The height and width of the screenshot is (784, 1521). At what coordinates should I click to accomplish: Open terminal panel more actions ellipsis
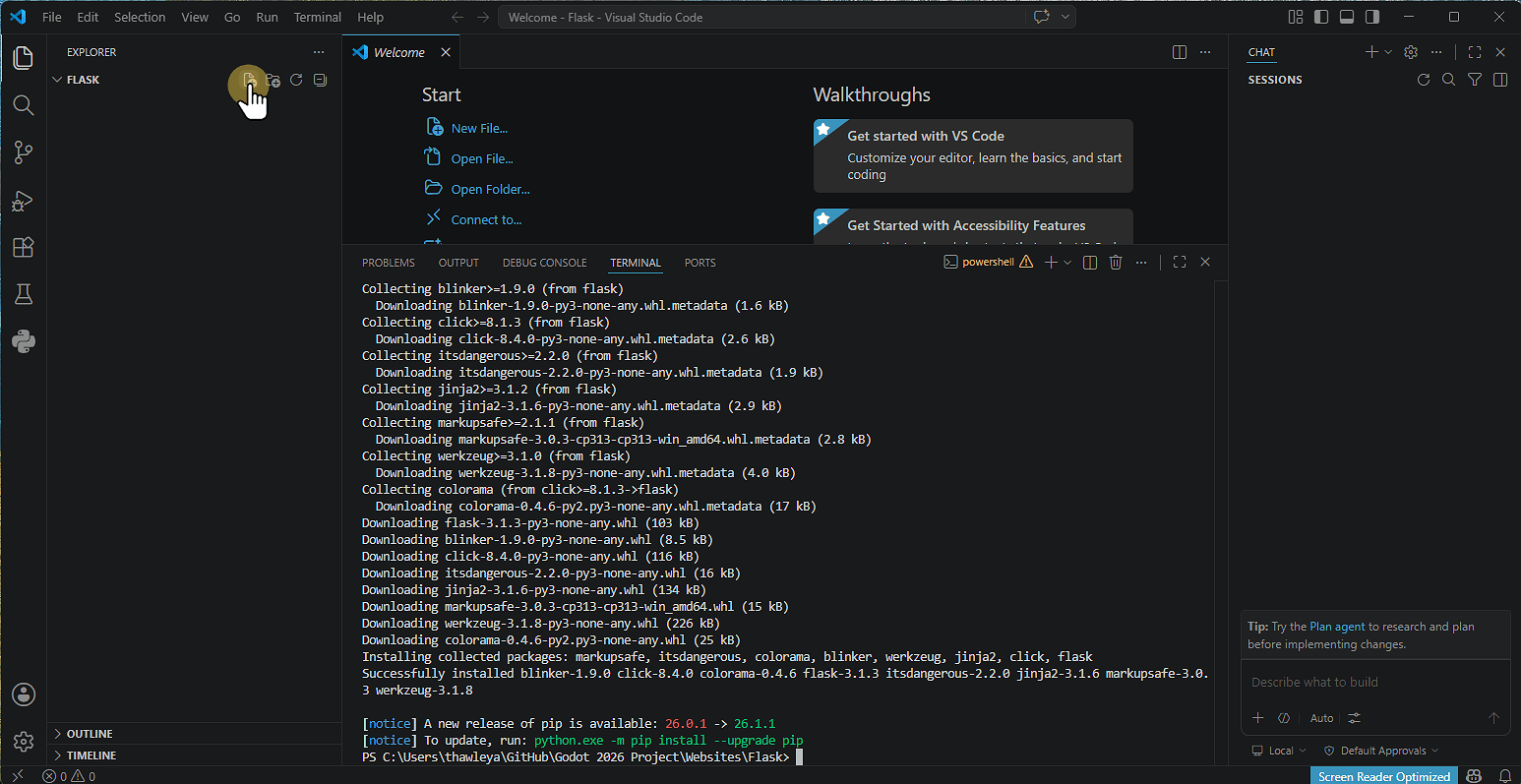tap(1141, 263)
